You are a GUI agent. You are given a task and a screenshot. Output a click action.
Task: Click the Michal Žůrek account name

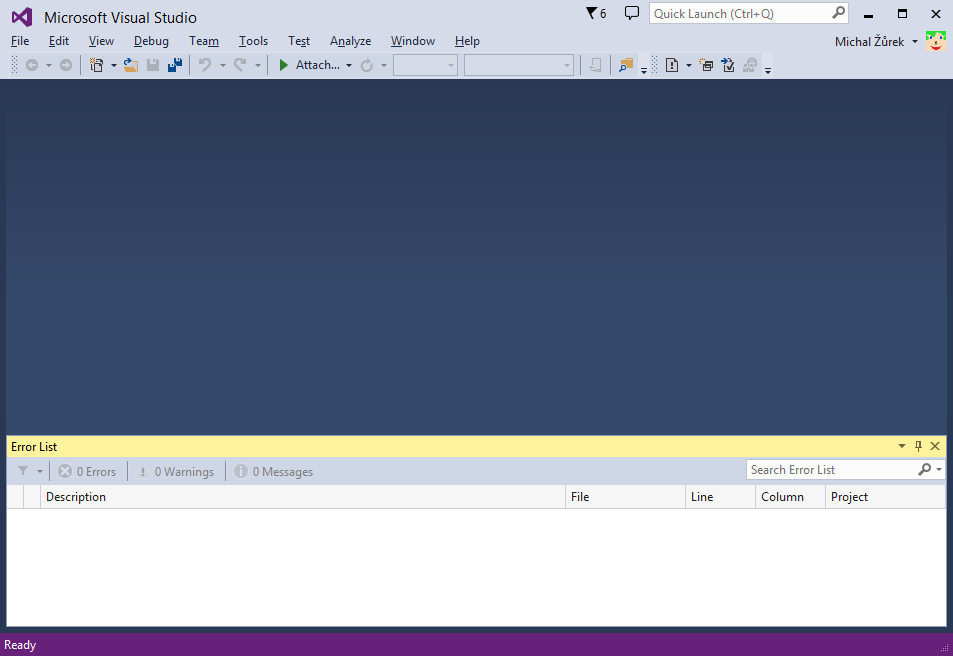tap(869, 41)
